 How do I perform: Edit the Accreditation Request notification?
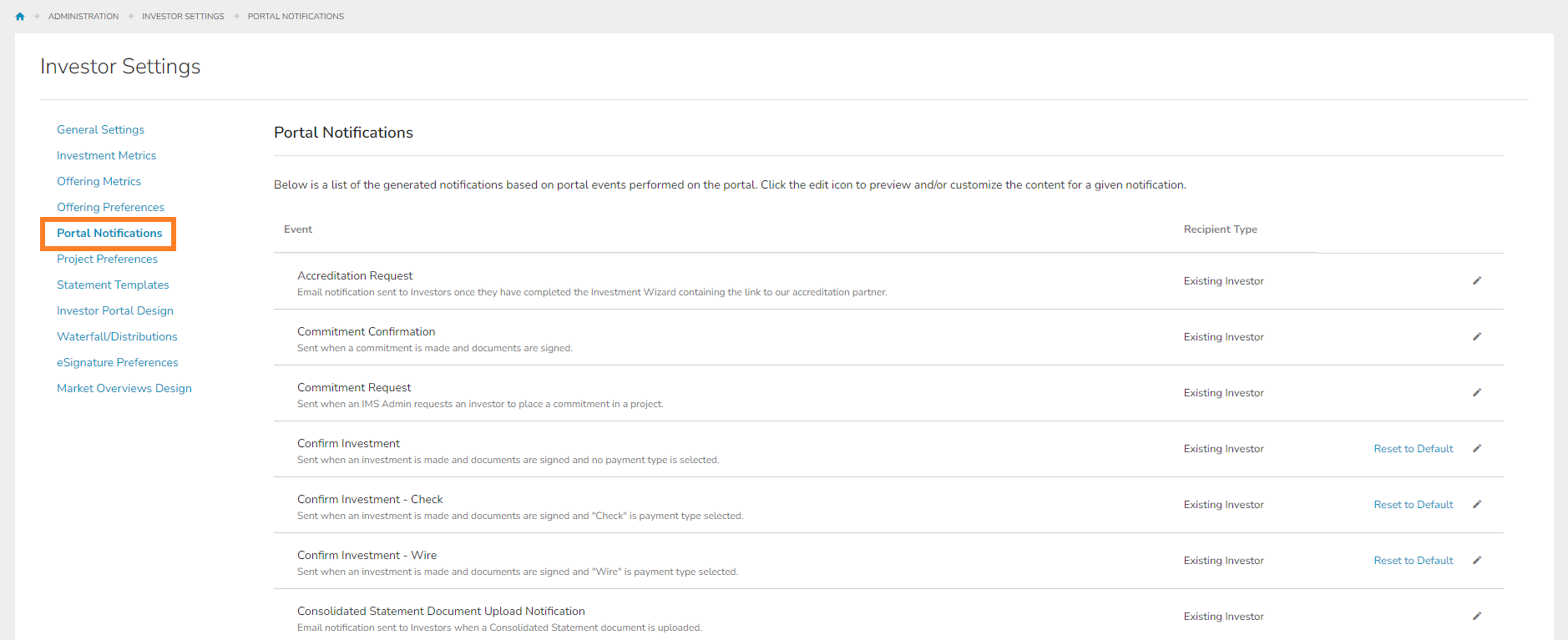click(1476, 281)
